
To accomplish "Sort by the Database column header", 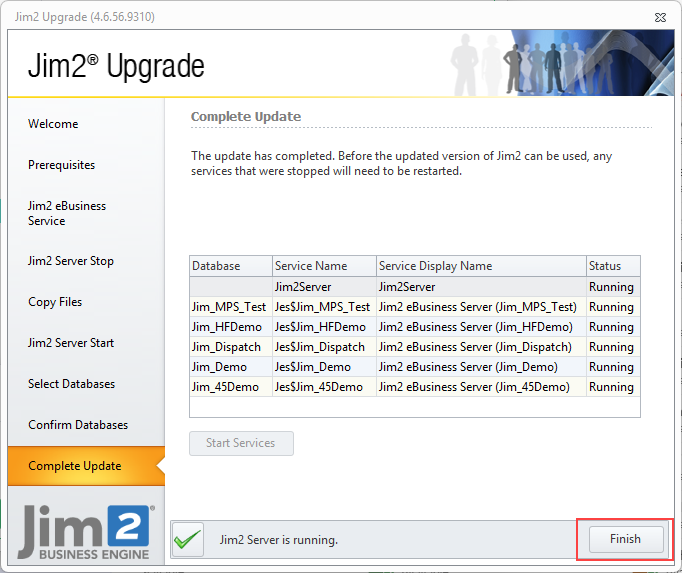I will 231,266.
